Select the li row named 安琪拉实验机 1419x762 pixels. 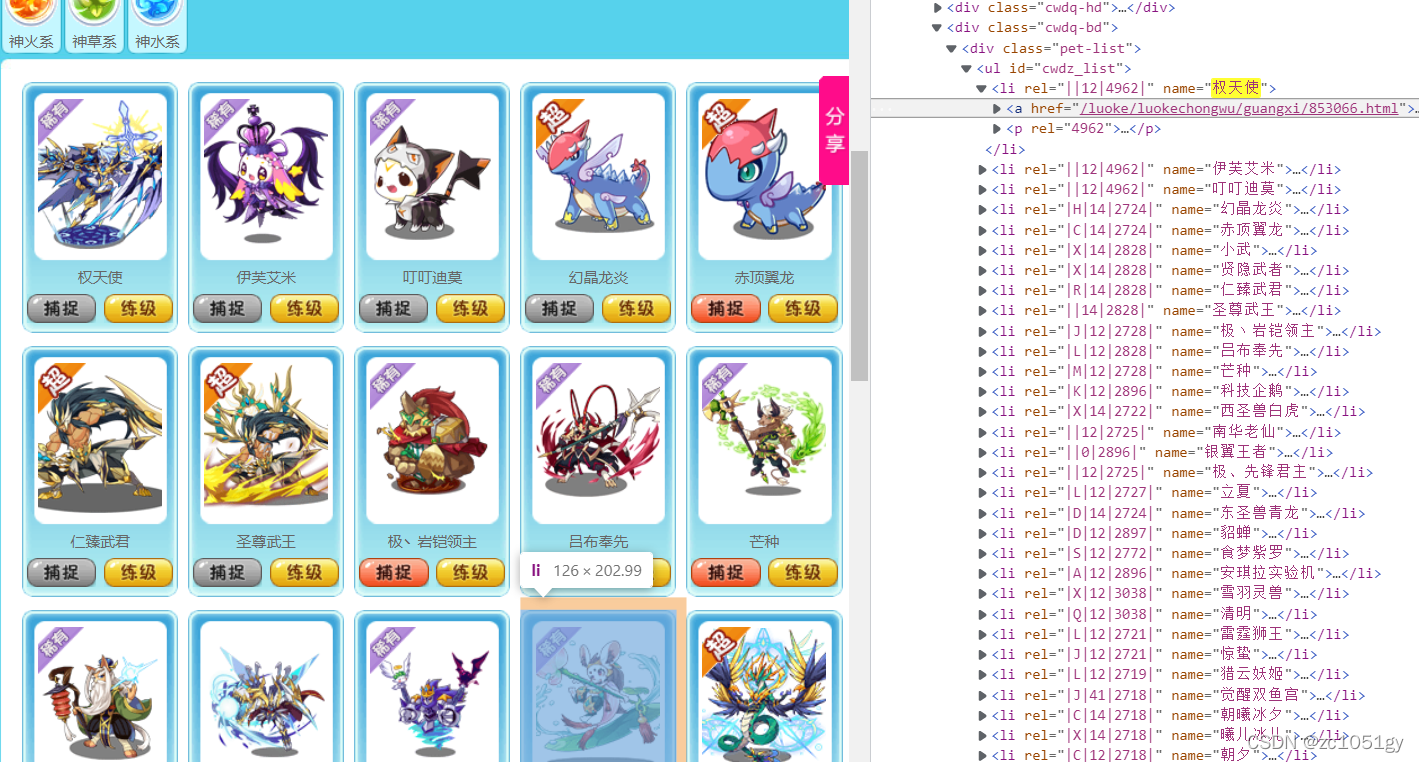tap(1144, 573)
